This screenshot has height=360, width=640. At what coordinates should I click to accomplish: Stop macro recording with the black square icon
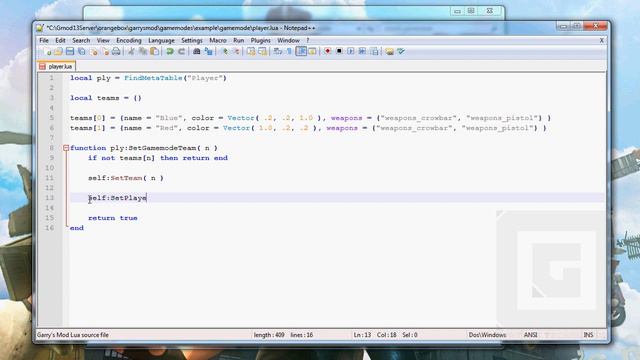point(339,51)
